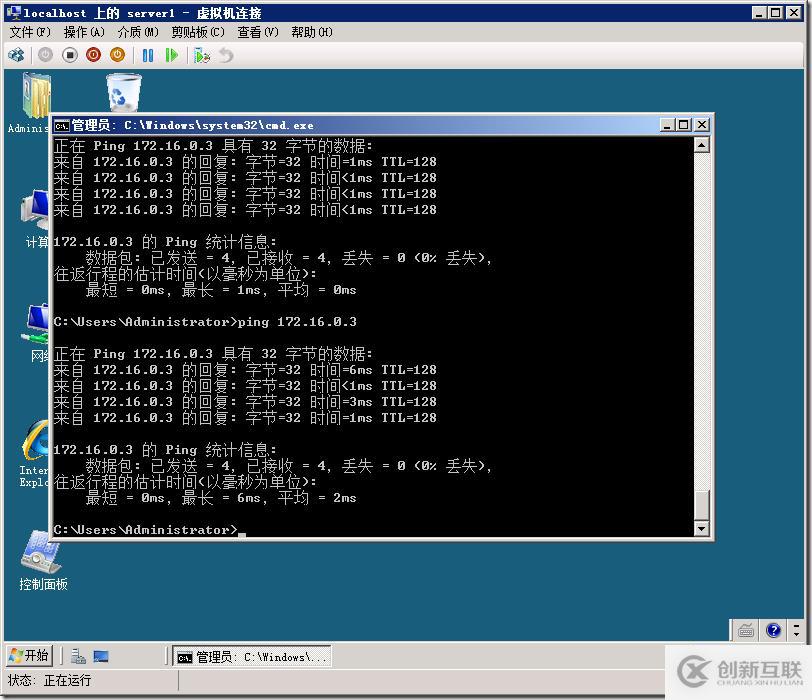This screenshot has height=700, width=812.
Task: Open the 帮助(H) menu
Action: click(x=312, y=32)
